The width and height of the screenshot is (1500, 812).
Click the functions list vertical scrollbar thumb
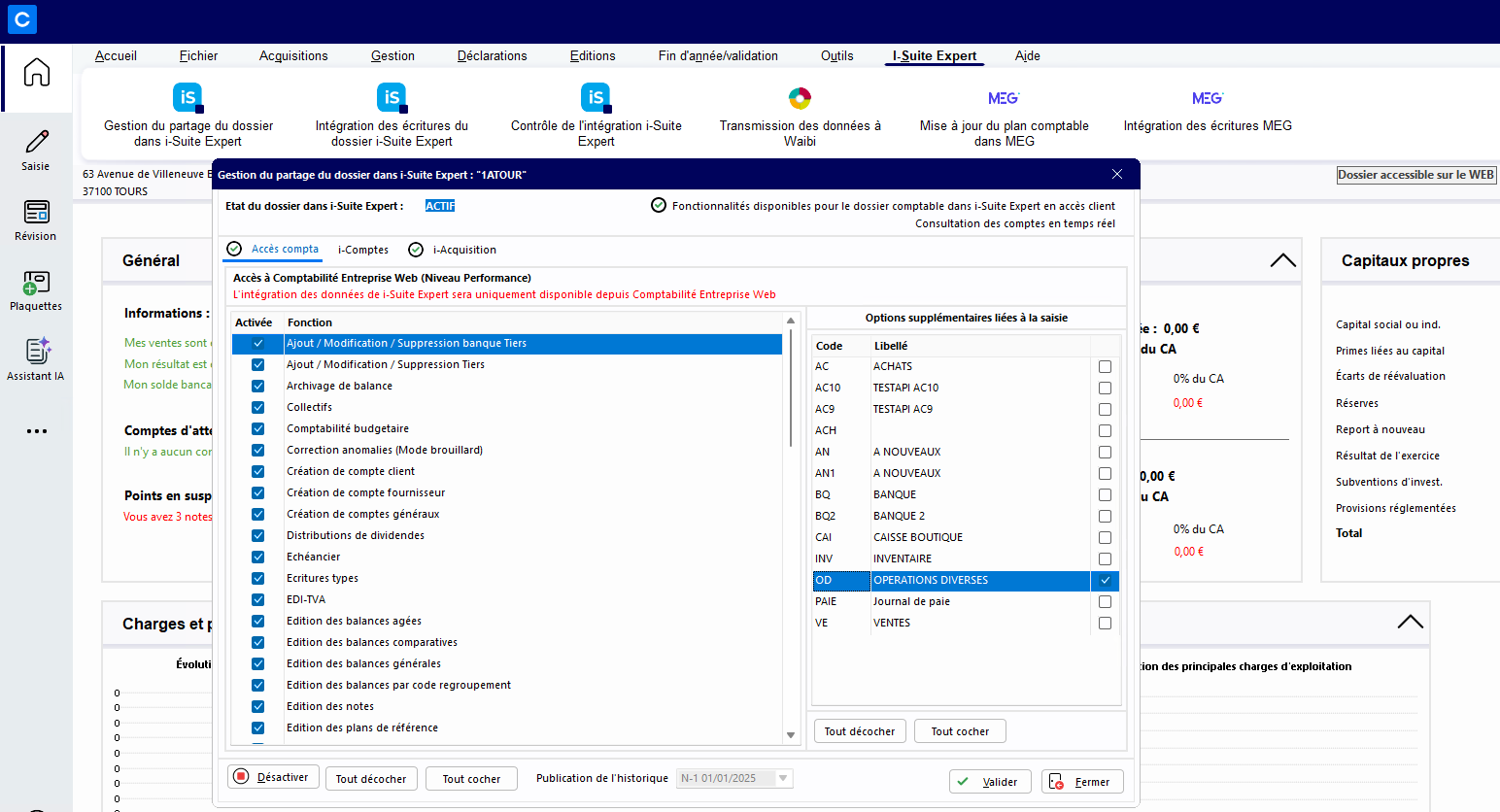(791, 389)
